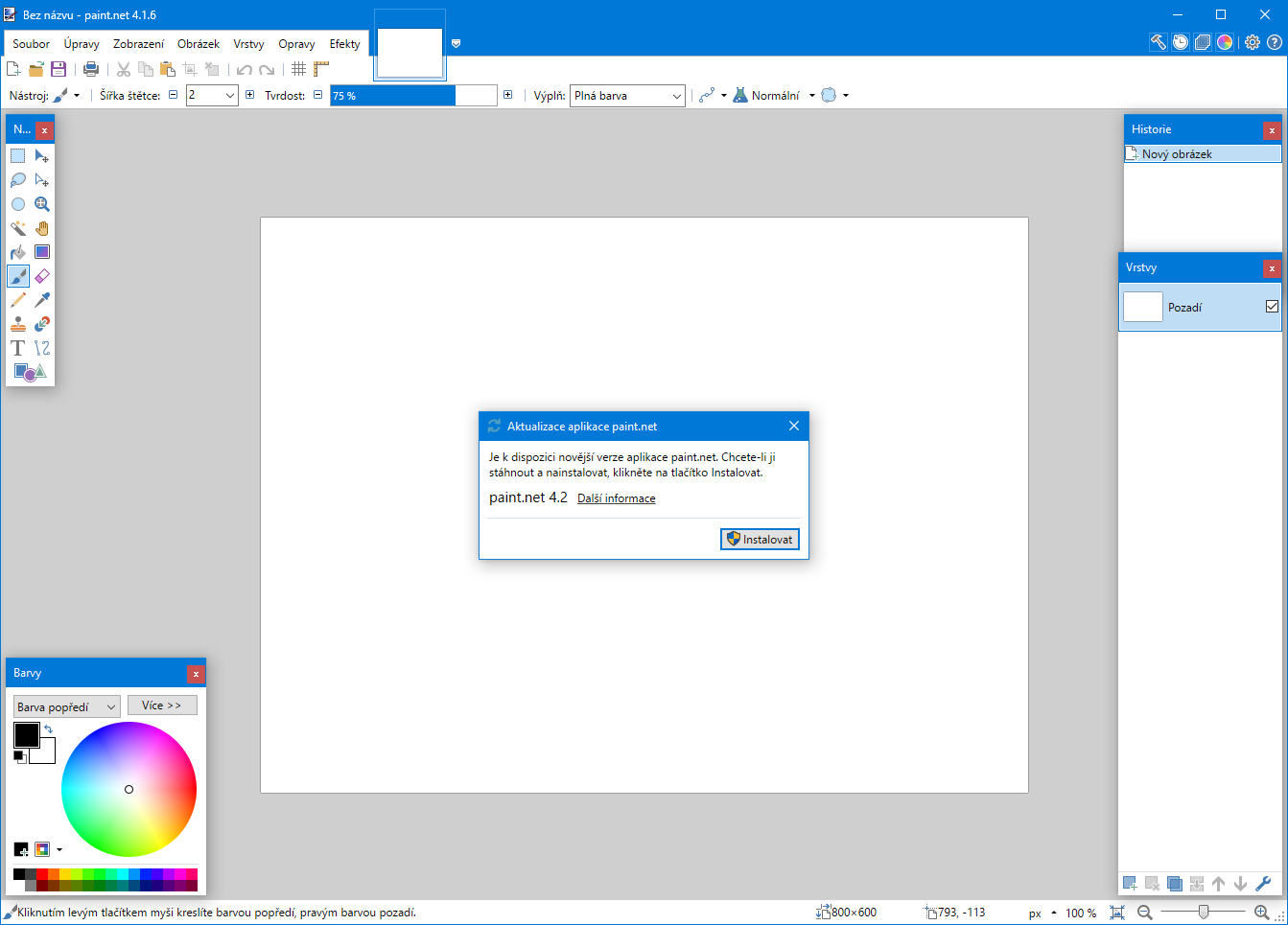Click the Cut scissors icon
The height and width of the screenshot is (925, 1288).
(124, 69)
